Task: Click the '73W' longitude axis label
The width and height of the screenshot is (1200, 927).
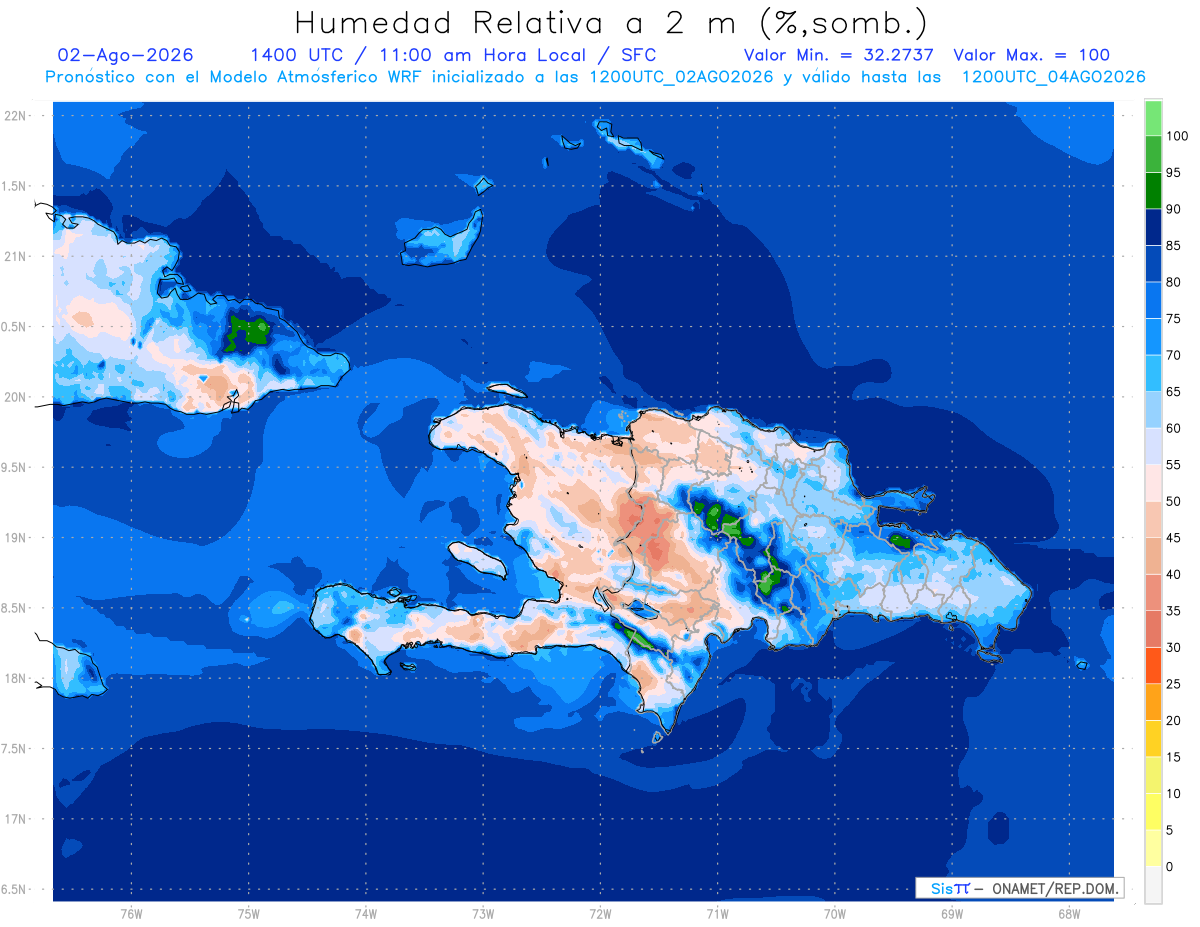Action: (x=483, y=914)
